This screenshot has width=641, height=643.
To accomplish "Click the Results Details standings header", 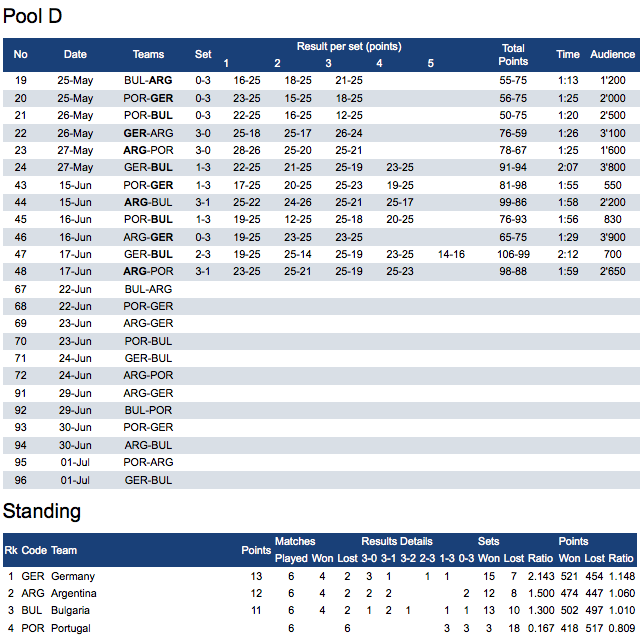I will 397,542.
